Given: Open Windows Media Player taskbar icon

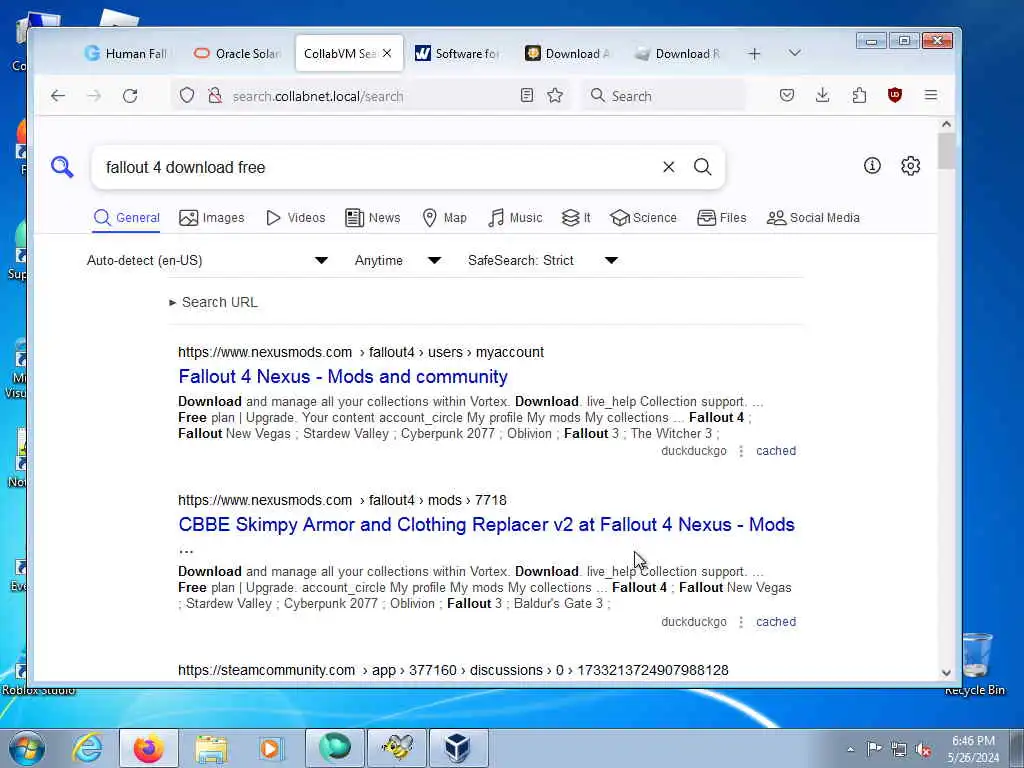Looking at the screenshot, I should click(270, 748).
